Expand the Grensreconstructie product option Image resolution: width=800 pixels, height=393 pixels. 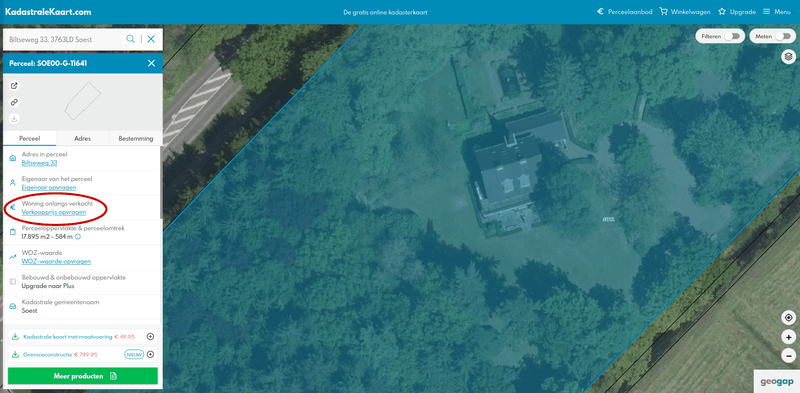(x=151, y=354)
